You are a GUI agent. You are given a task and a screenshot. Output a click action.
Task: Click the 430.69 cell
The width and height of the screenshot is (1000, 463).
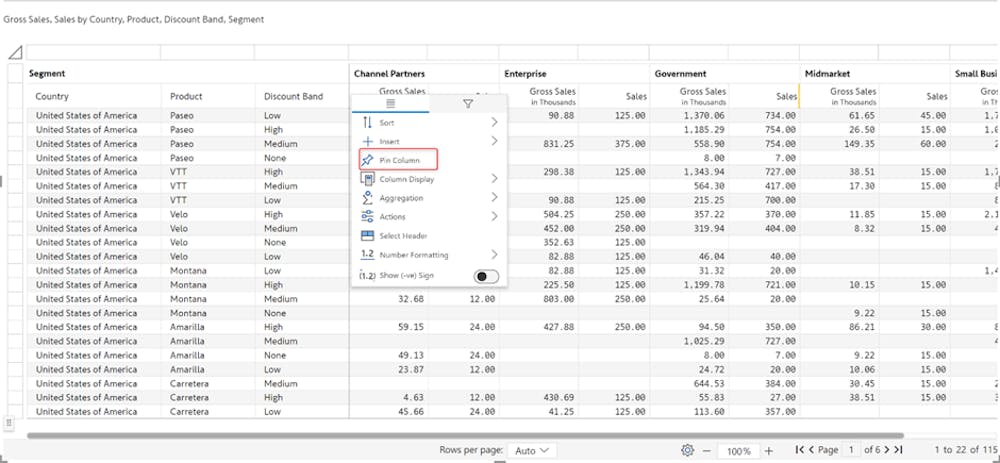coord(557,397)
